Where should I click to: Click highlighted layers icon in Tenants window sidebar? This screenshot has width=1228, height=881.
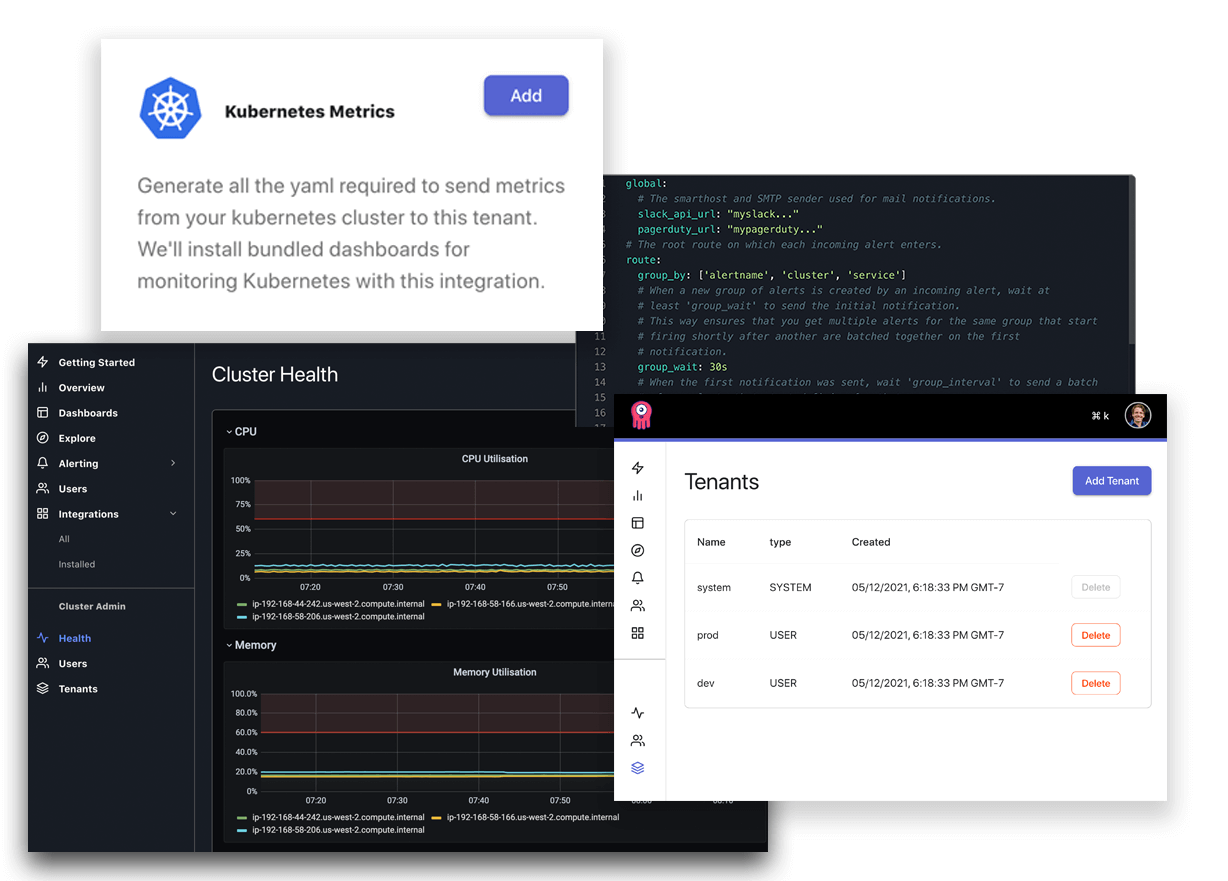[638, 768]
